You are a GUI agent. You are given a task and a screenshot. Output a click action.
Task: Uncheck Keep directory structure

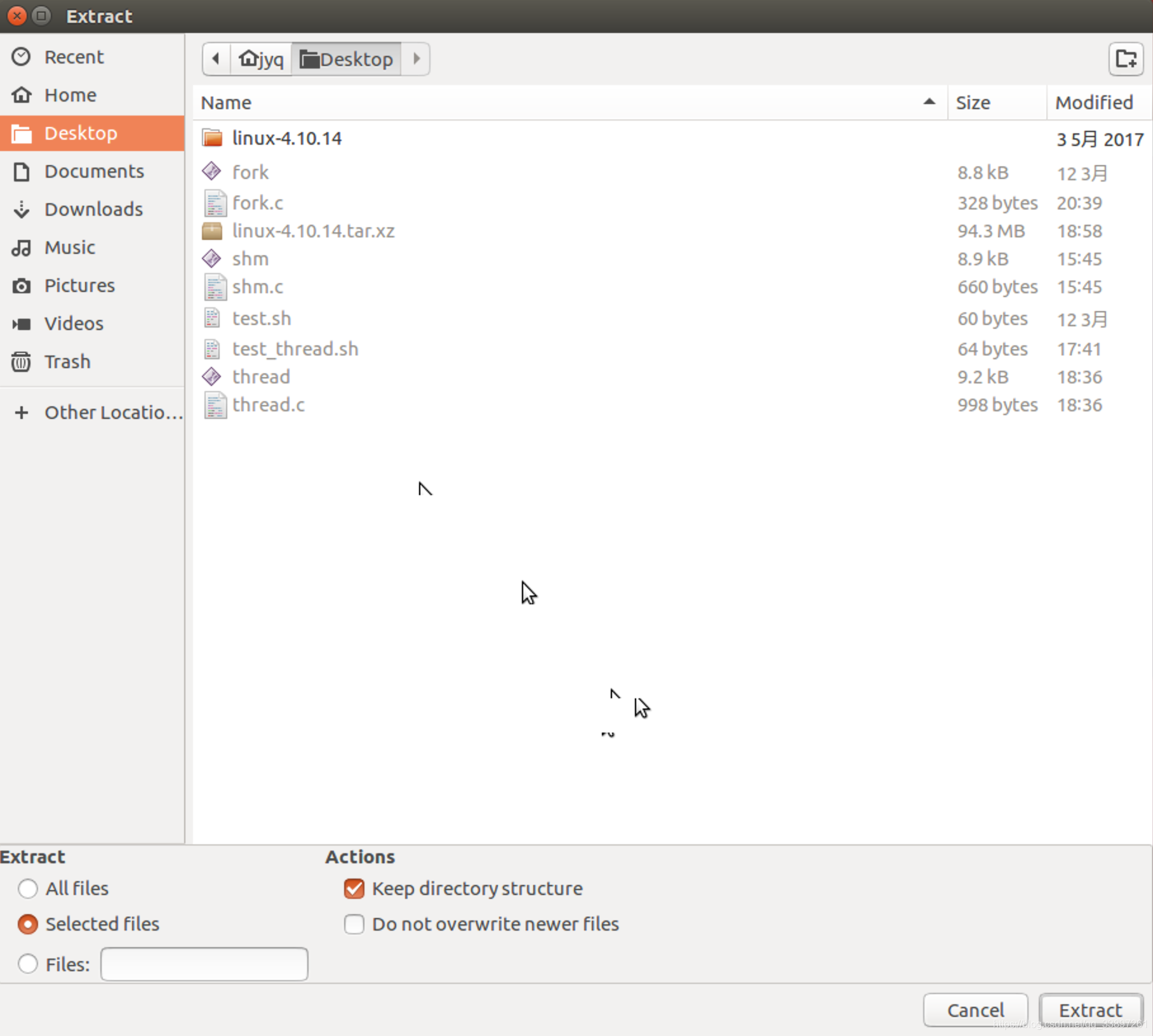click(x=354, y=889)
